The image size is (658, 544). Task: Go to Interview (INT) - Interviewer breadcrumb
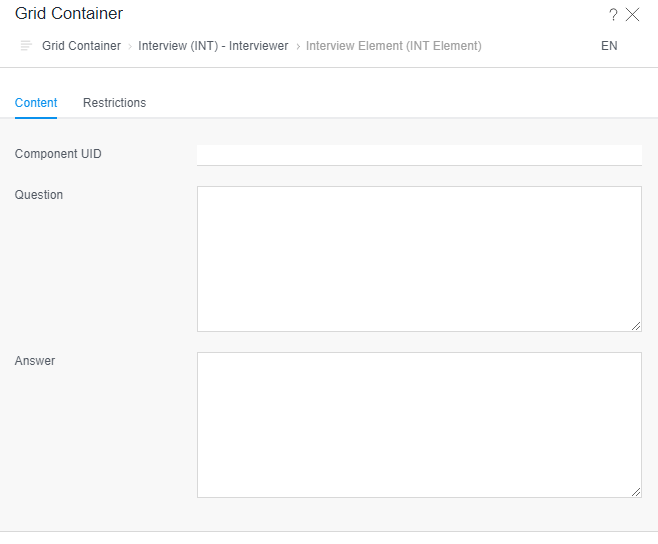coord(213,45)
